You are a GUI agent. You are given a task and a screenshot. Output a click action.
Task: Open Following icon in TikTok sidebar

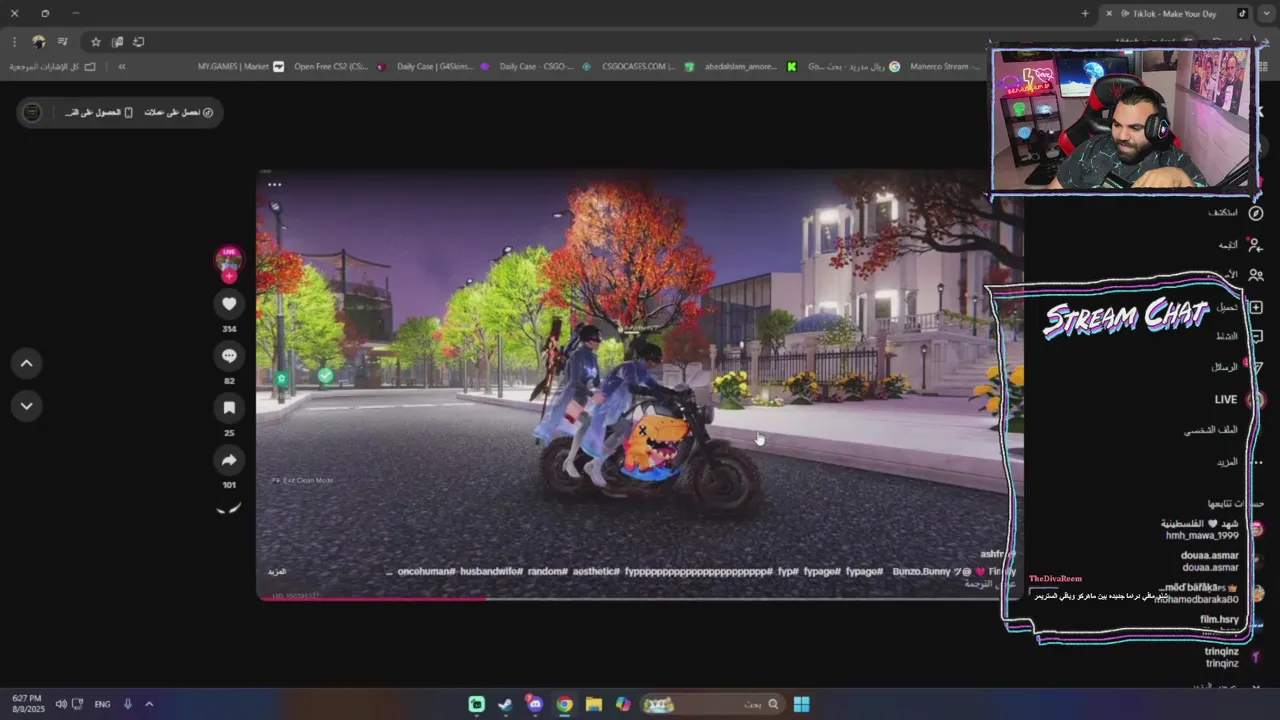1255,245
